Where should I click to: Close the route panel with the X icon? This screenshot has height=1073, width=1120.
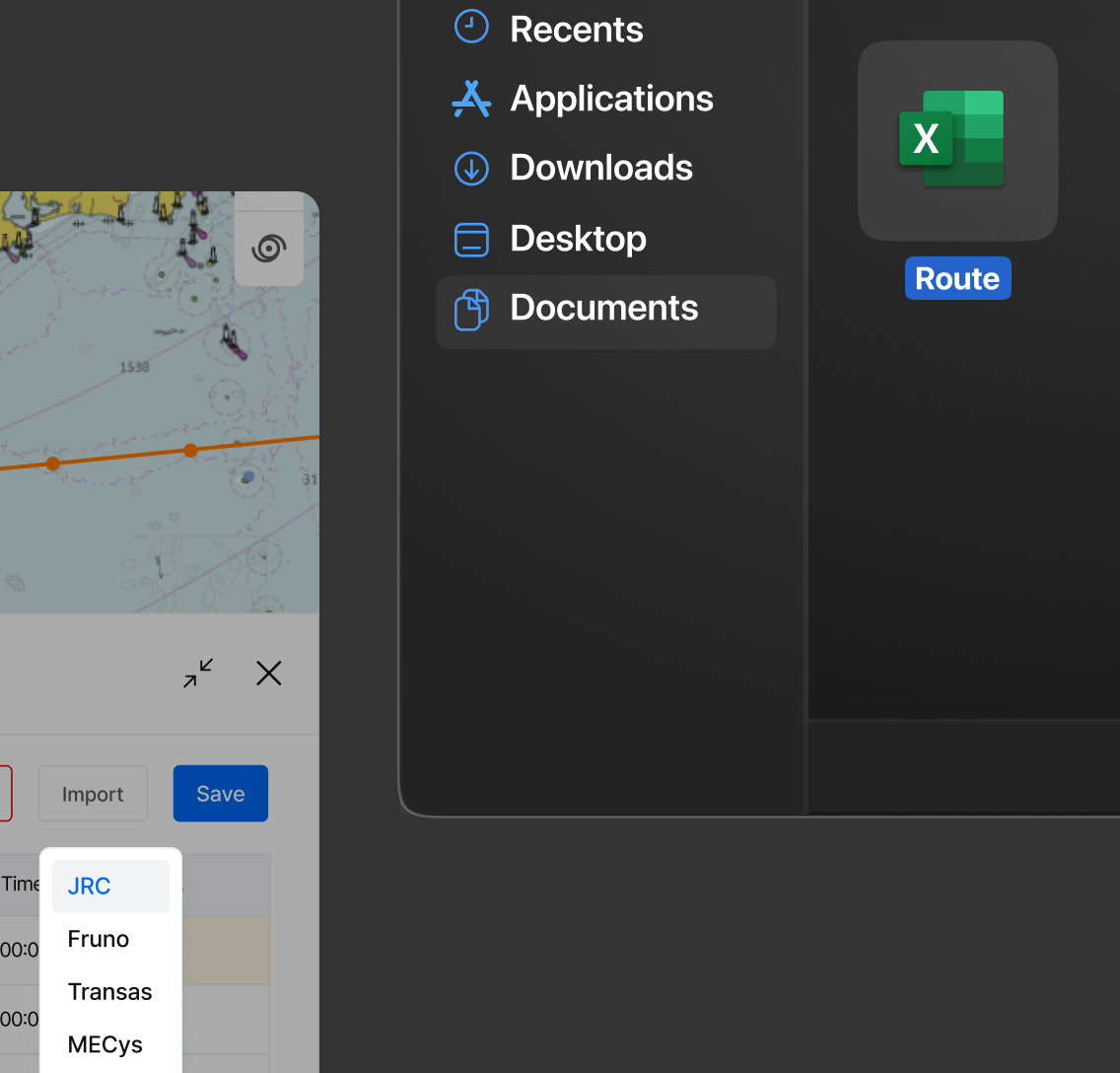click(x=268, y=673)
